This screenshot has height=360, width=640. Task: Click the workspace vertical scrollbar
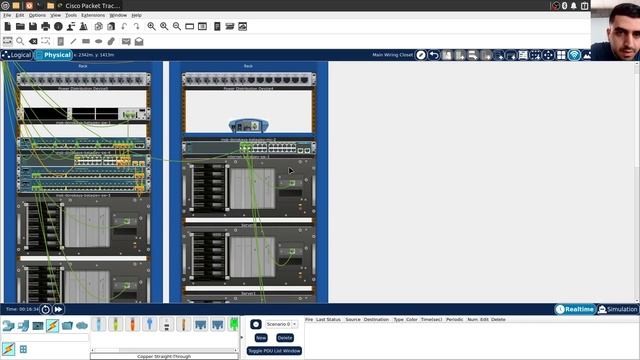pos(637,182)
